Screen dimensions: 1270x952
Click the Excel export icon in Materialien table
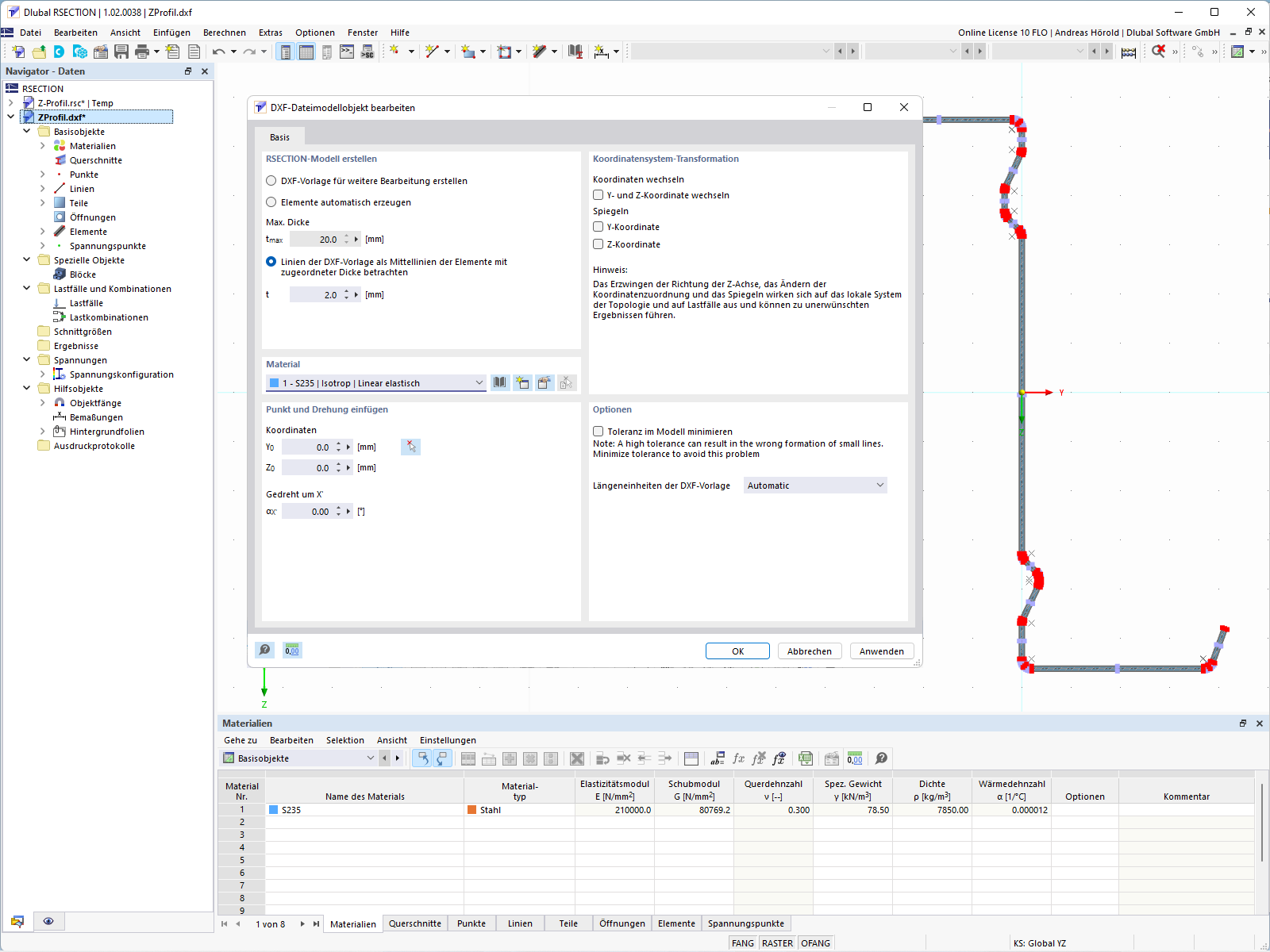[806, 758]
